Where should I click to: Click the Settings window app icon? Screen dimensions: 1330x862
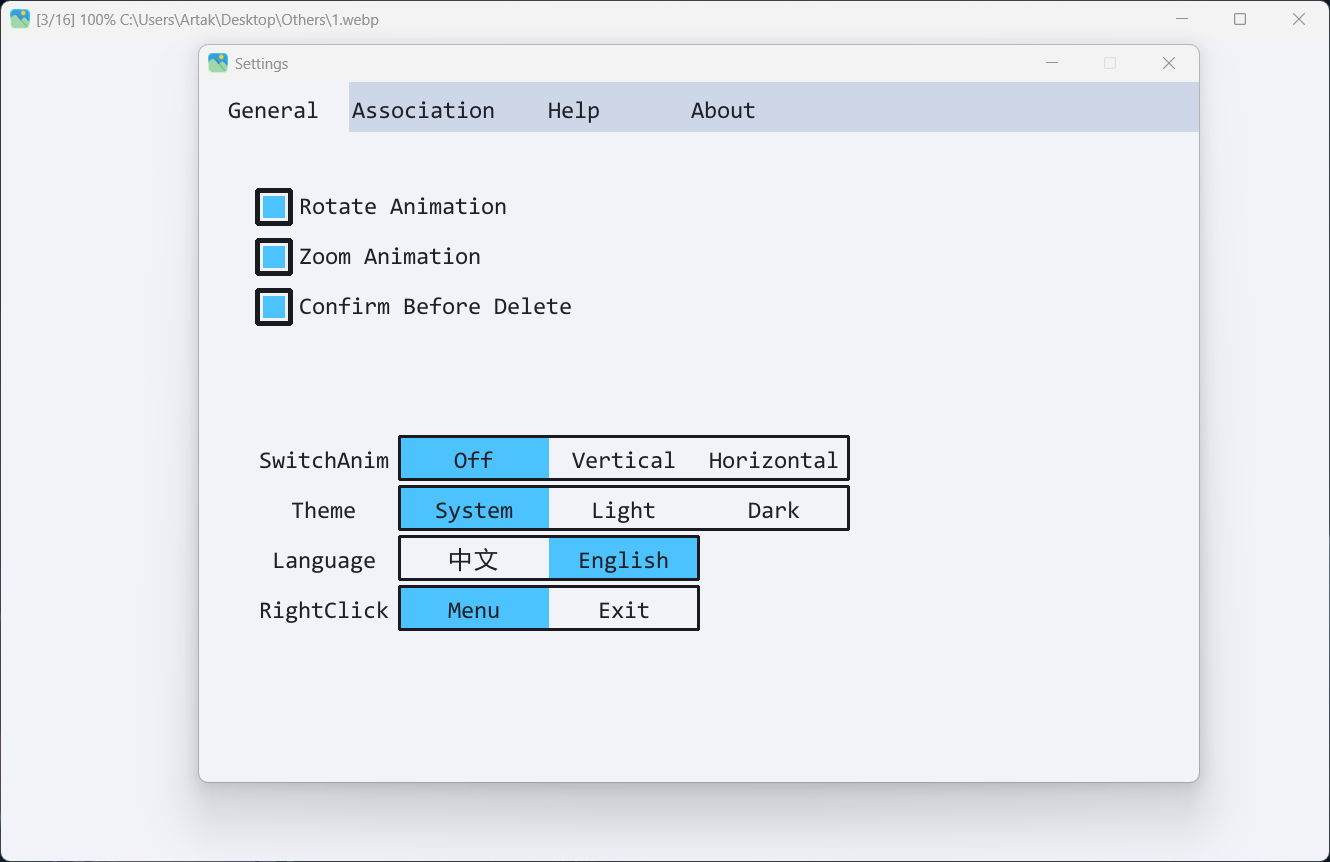pos(218,63)
